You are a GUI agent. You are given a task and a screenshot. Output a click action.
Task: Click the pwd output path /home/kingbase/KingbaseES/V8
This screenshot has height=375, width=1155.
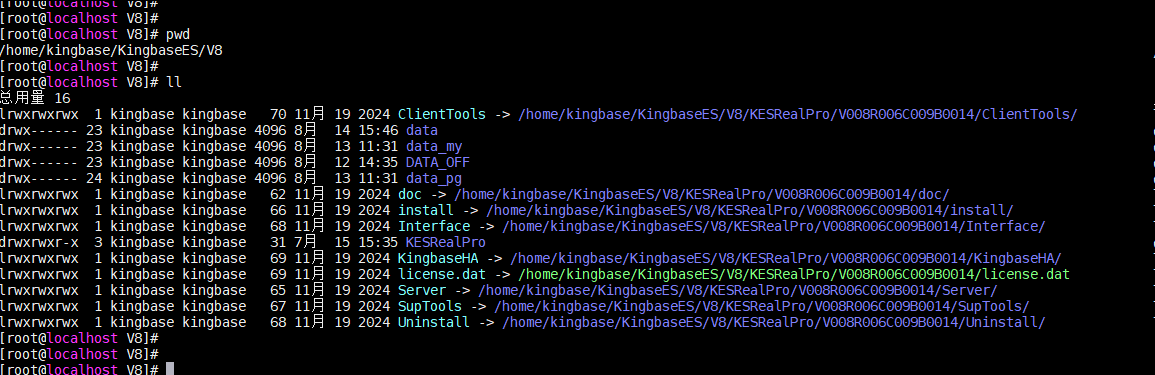[x=111, y=51]
